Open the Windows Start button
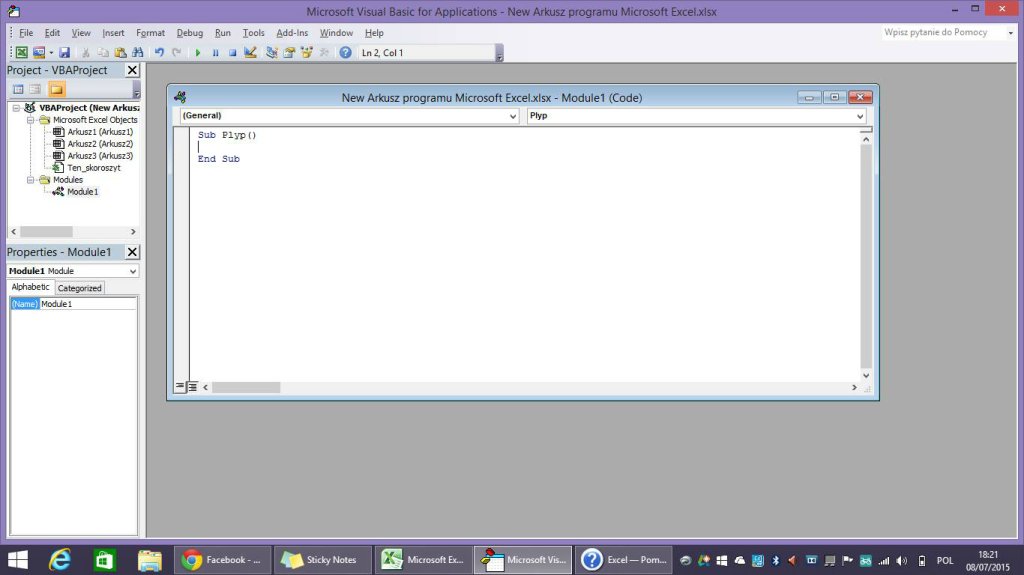Viewport: 1024px width, 575px height. (18, 560)
